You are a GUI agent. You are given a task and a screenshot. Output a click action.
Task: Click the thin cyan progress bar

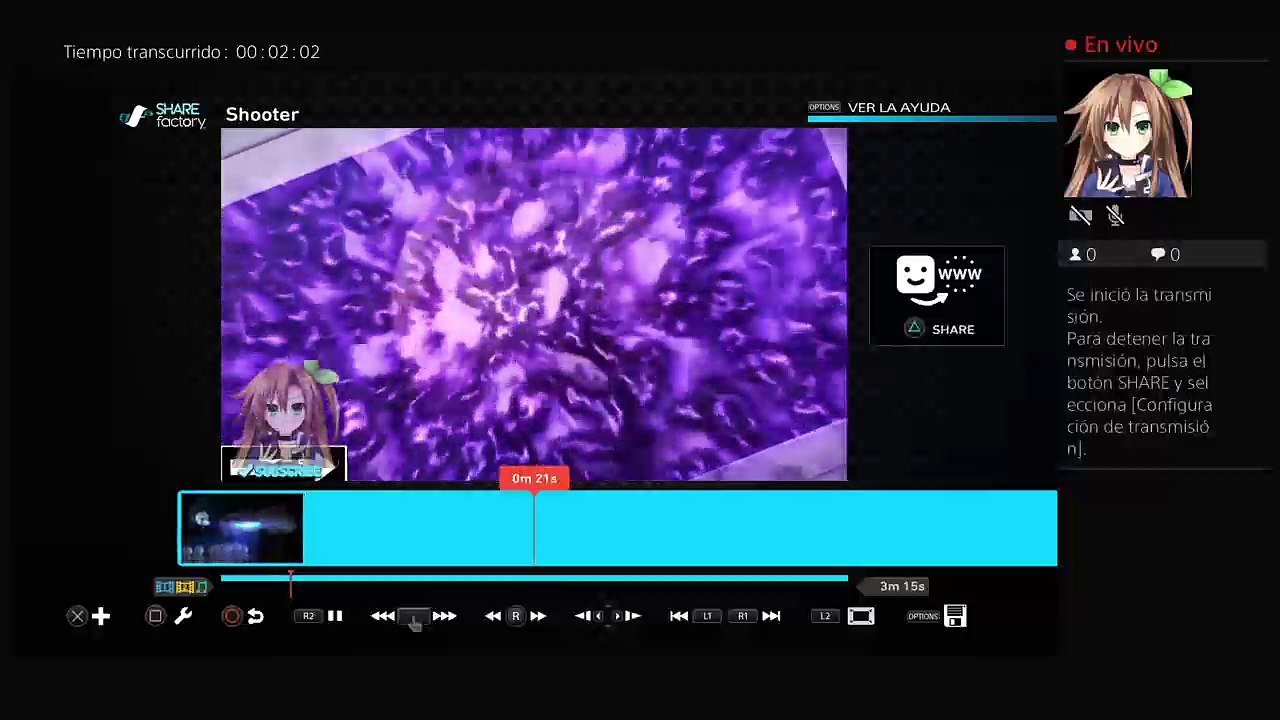tap(534, 578)
